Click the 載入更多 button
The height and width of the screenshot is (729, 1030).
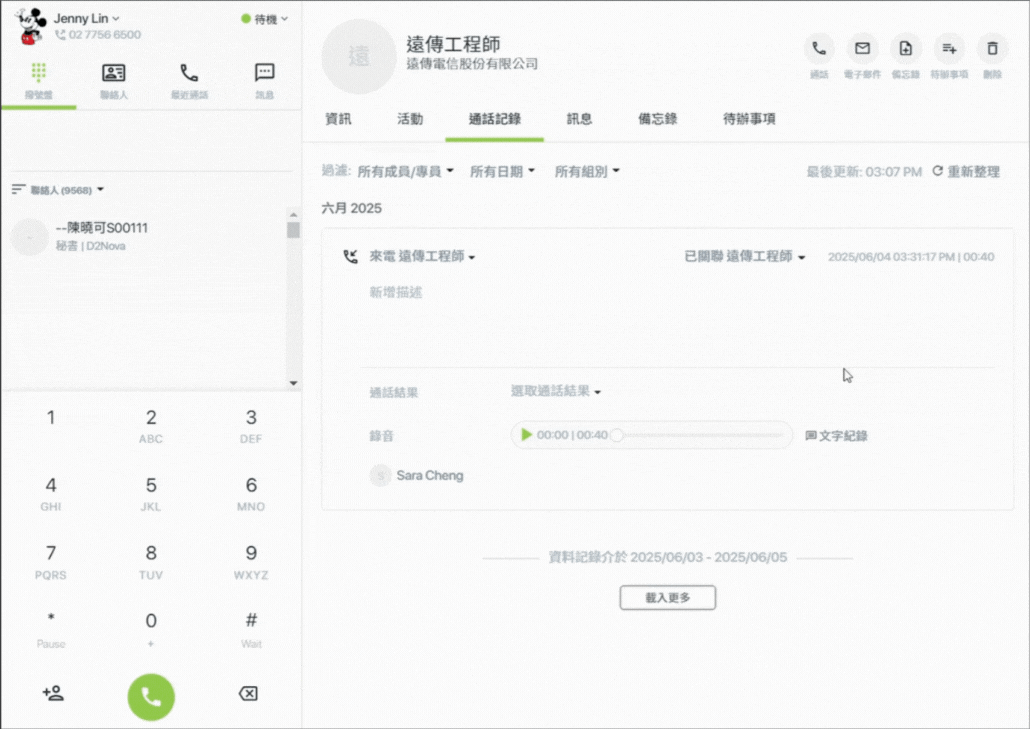(x=667, y=598)
